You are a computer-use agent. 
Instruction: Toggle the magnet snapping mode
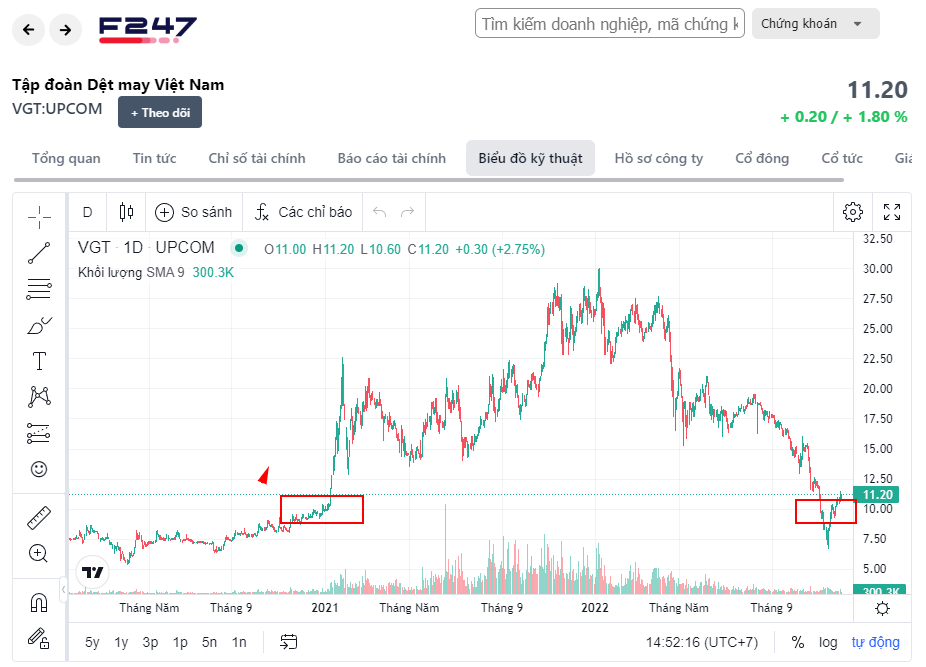39,602
